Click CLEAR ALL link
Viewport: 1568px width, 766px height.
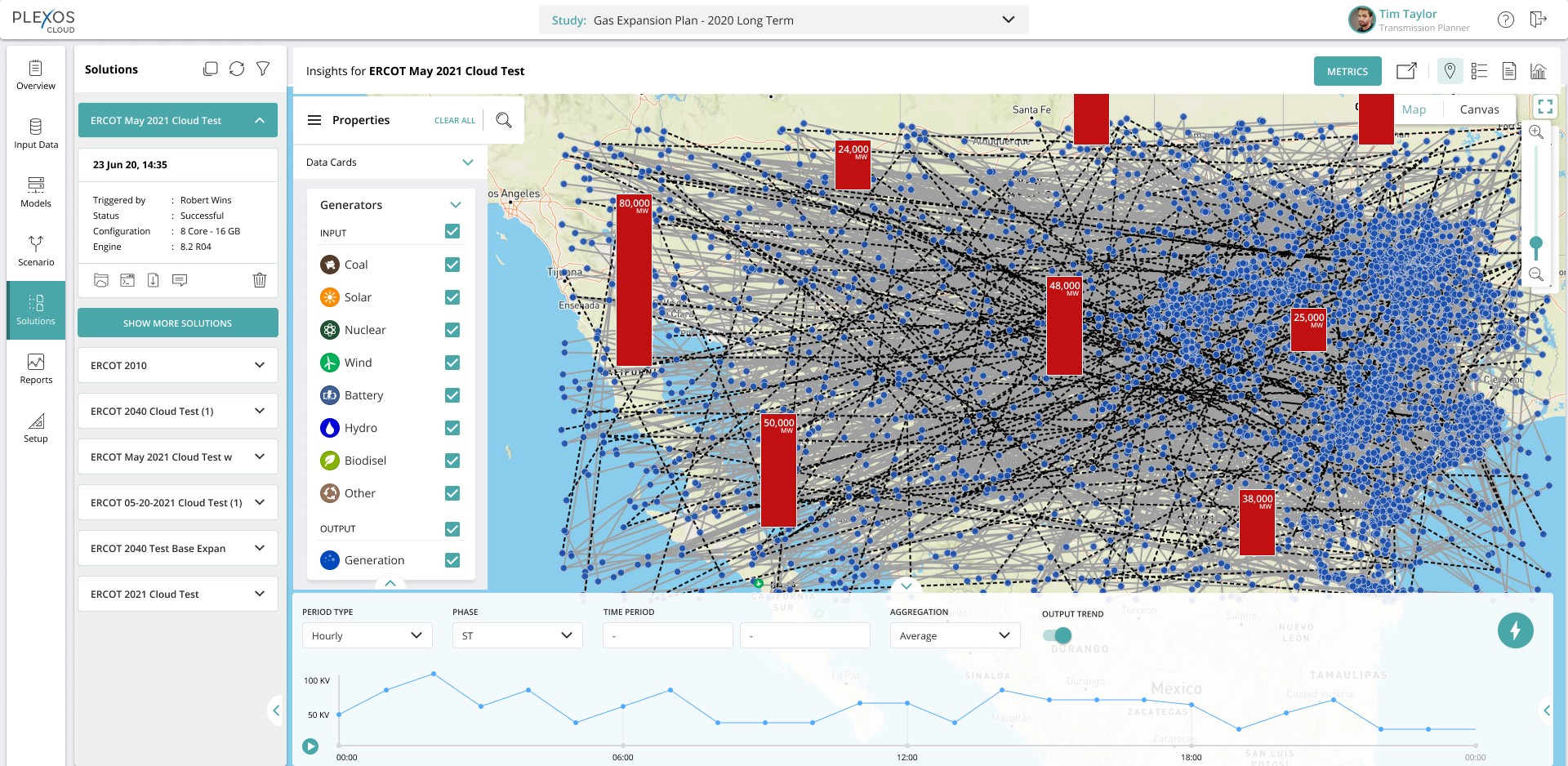[x=455, y=120]
